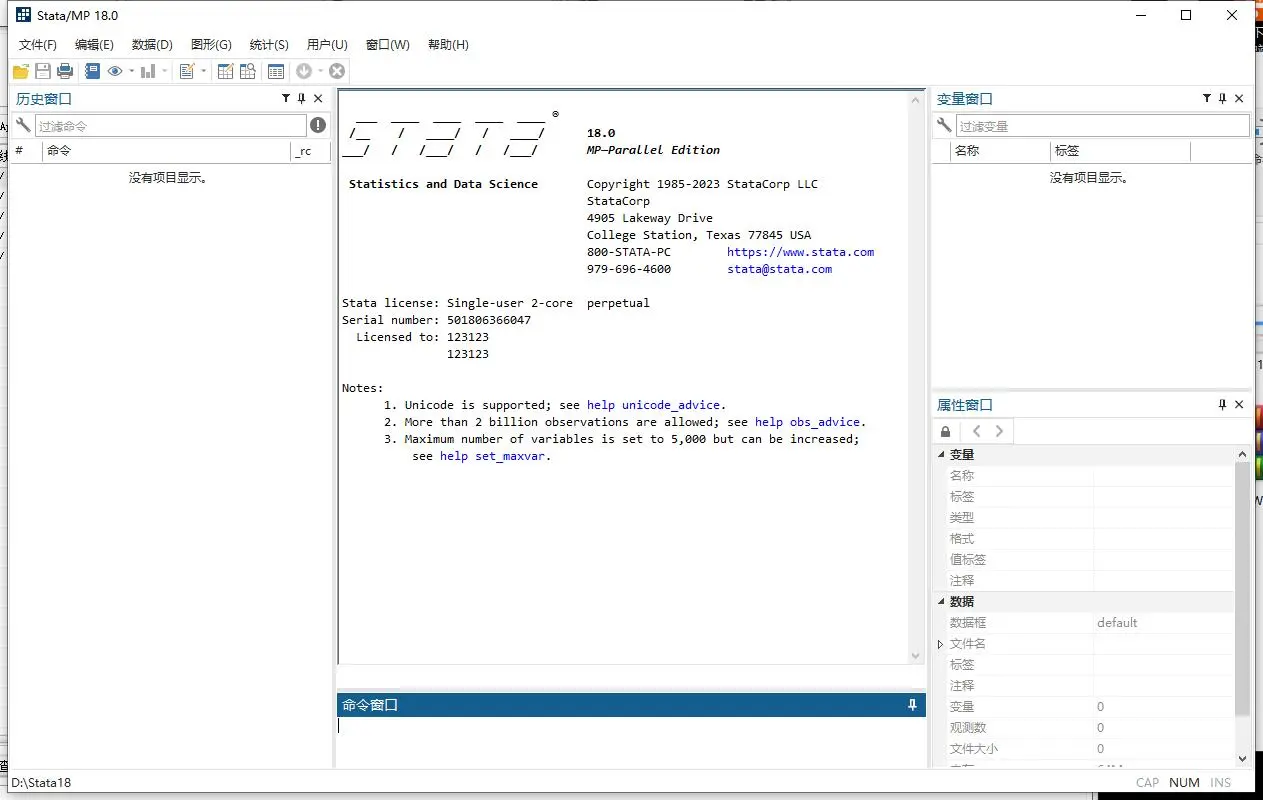Image resolution: width=1263 pixels, height=800 pixels.
Task: Click the Print toolbar icon
Action: (64, 70)
